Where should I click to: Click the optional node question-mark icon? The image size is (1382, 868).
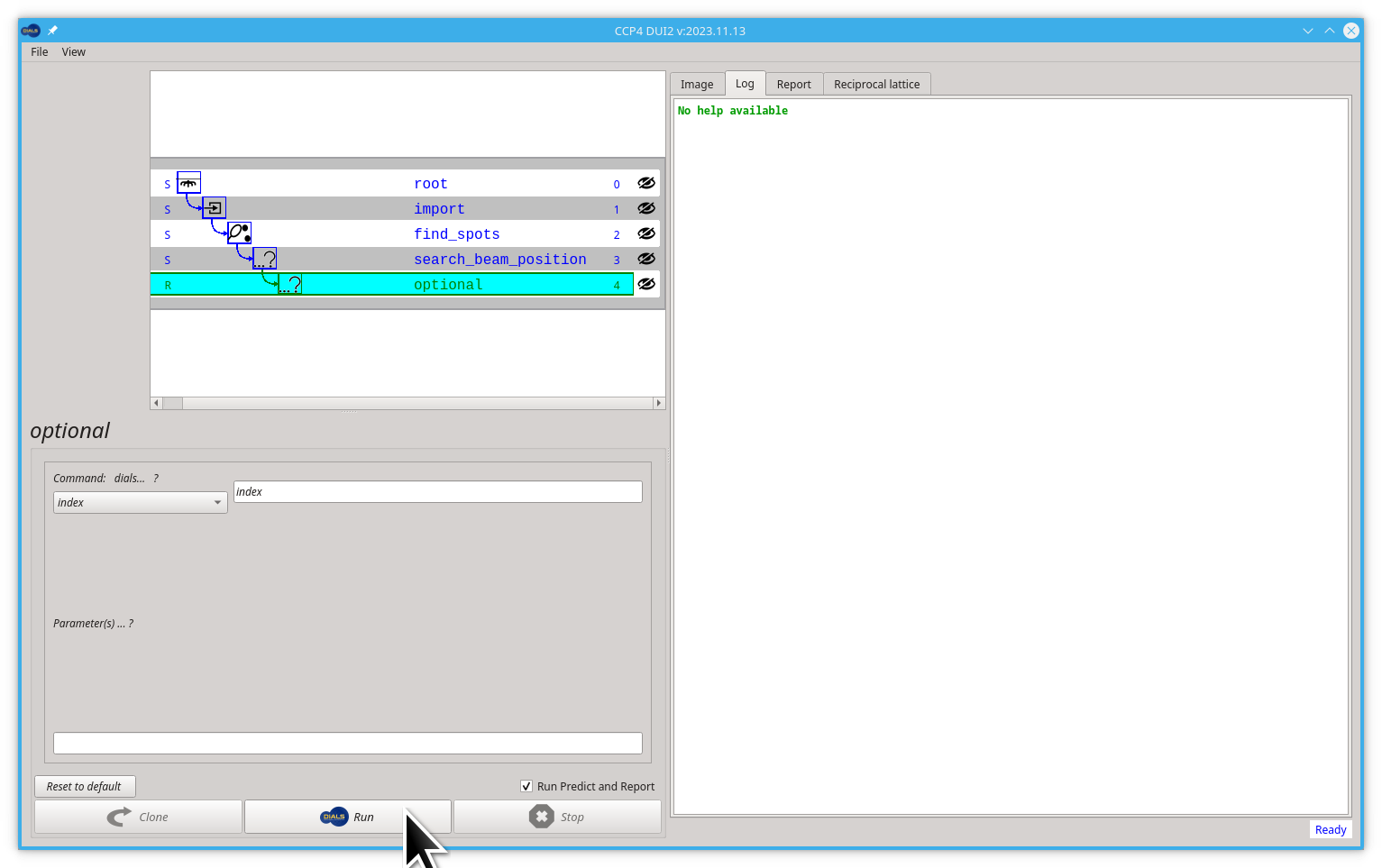tap(289, 284)
